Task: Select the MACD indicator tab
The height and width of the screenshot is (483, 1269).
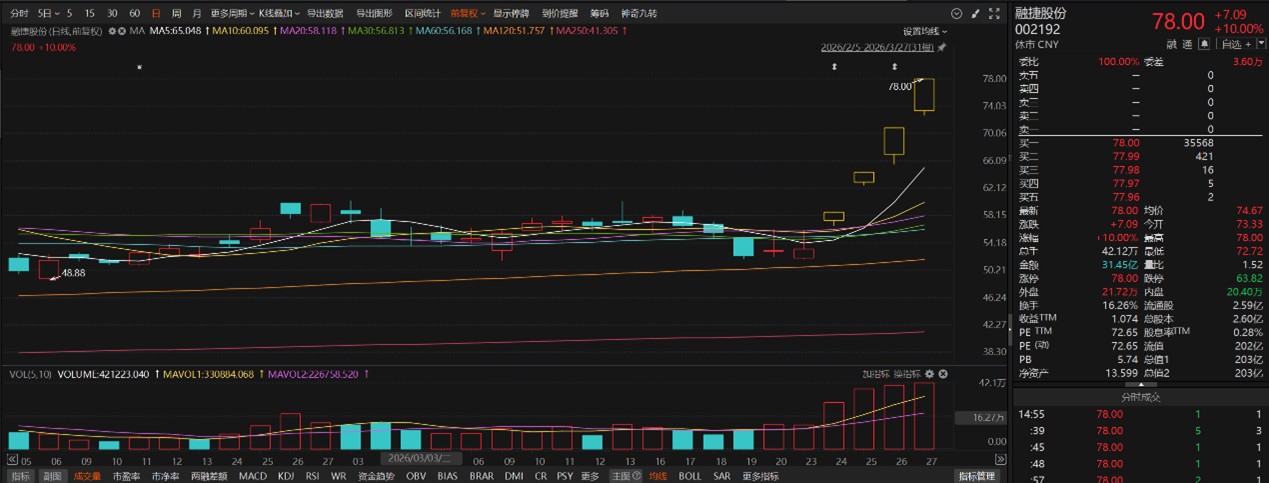Action: (252, 476)
